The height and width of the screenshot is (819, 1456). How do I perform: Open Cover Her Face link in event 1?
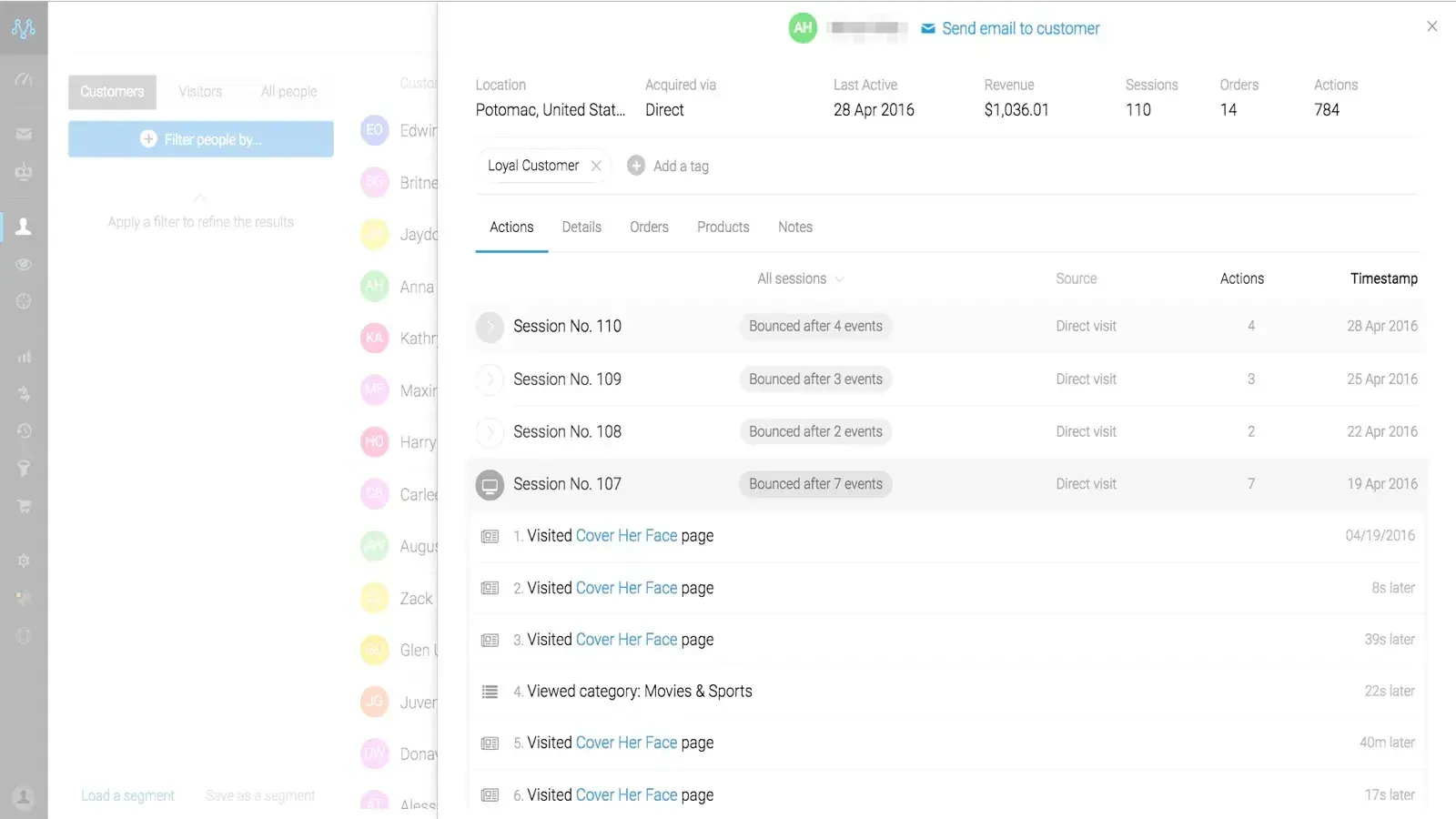[626, 536]
